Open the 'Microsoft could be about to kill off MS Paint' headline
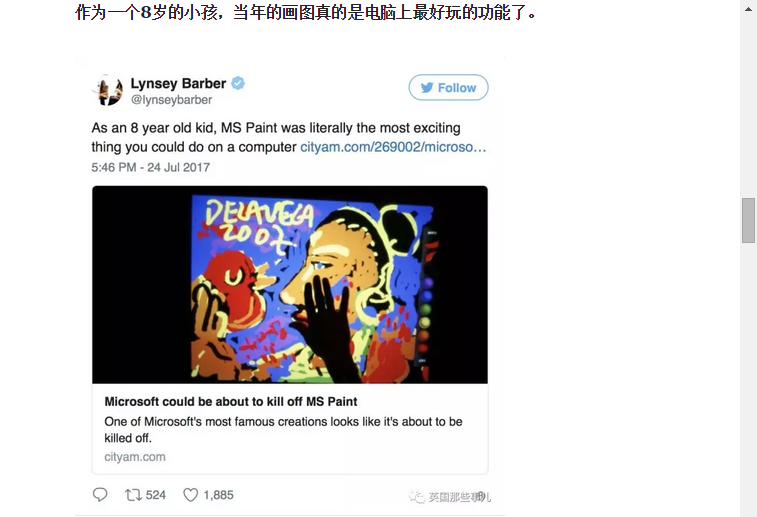The width and height of the screenshot is (757, 517). click(231, 401)
